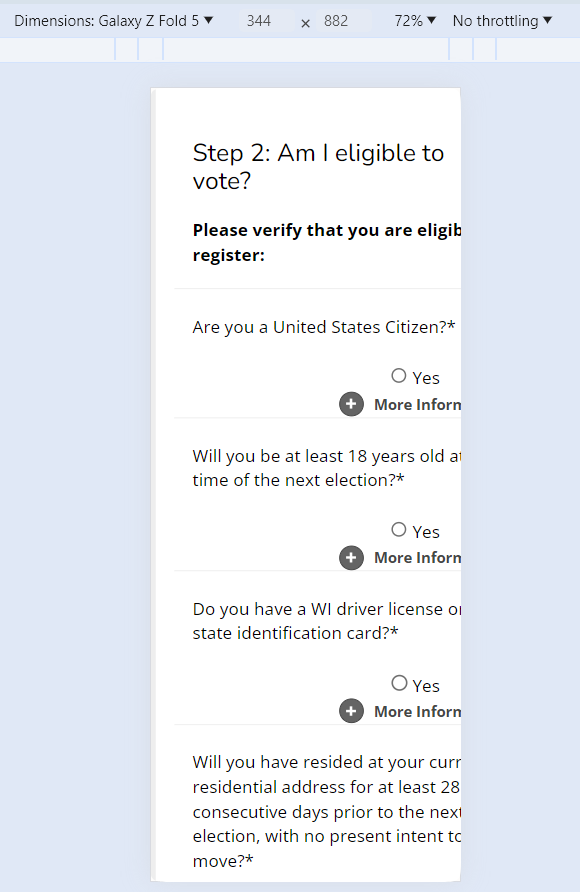Viewport: 580px width, 892px height.
Task: Select Yes for United States Citizen
Action: [399, 375]
